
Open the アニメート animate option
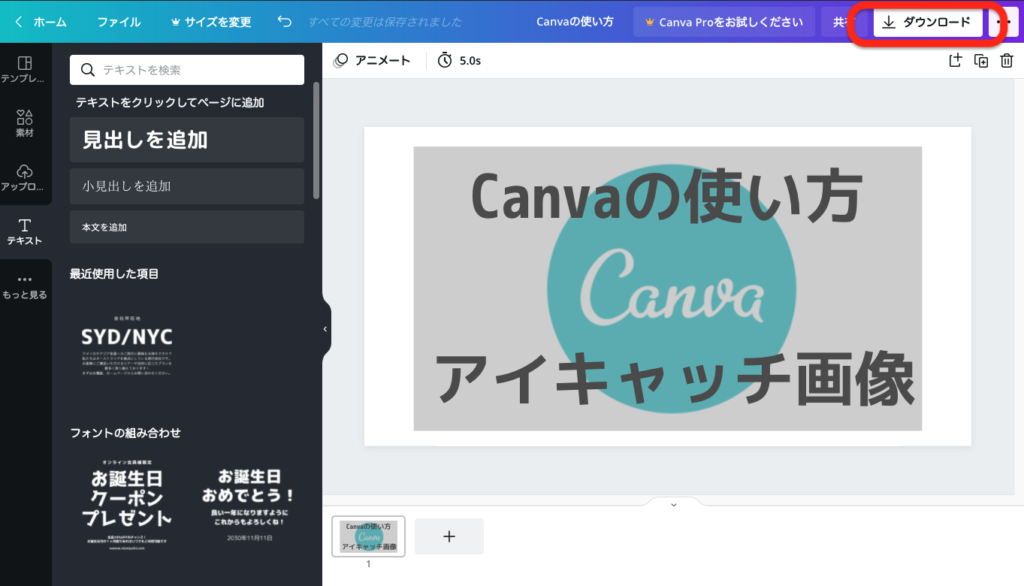[372, 61]
